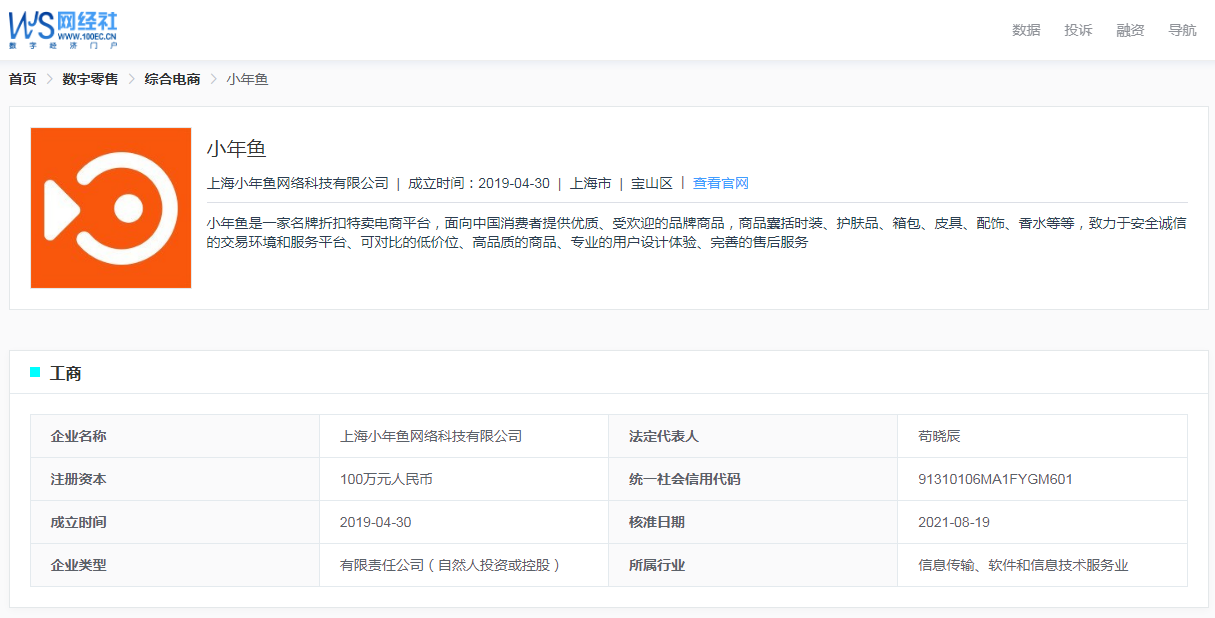Click the 工商 section heading

coord(66,373)
